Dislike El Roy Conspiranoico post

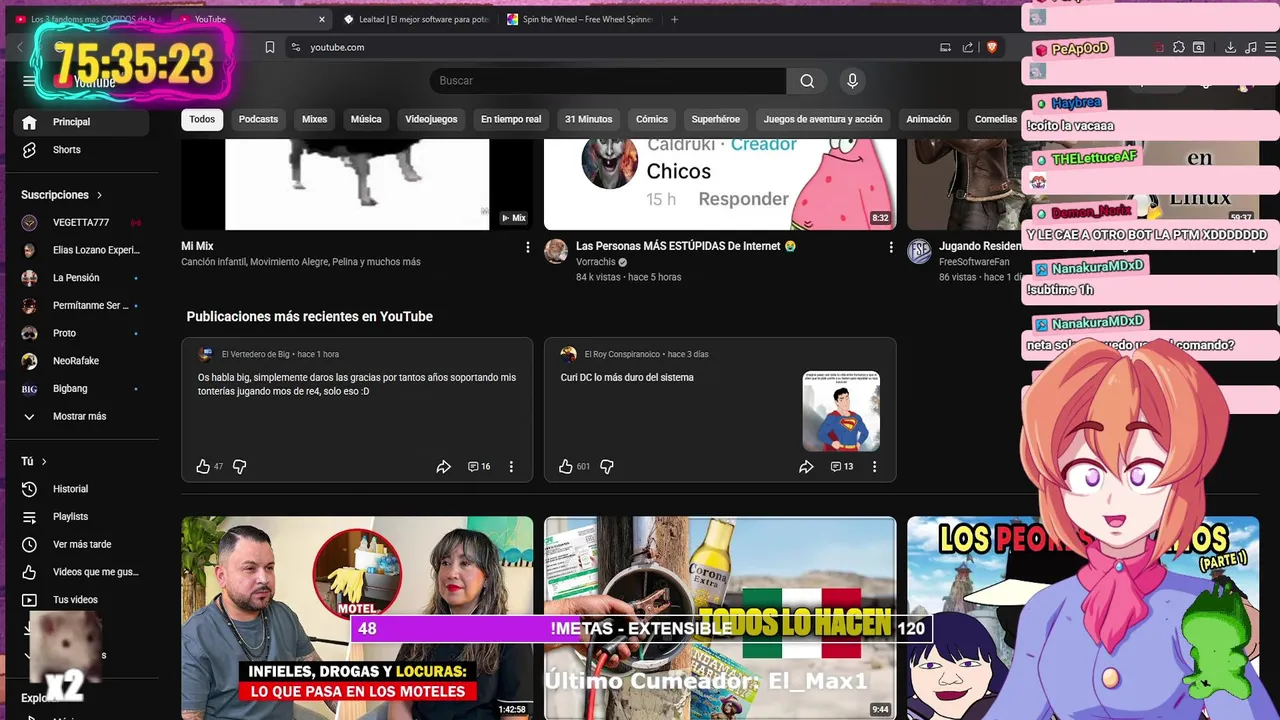(607, 467)
